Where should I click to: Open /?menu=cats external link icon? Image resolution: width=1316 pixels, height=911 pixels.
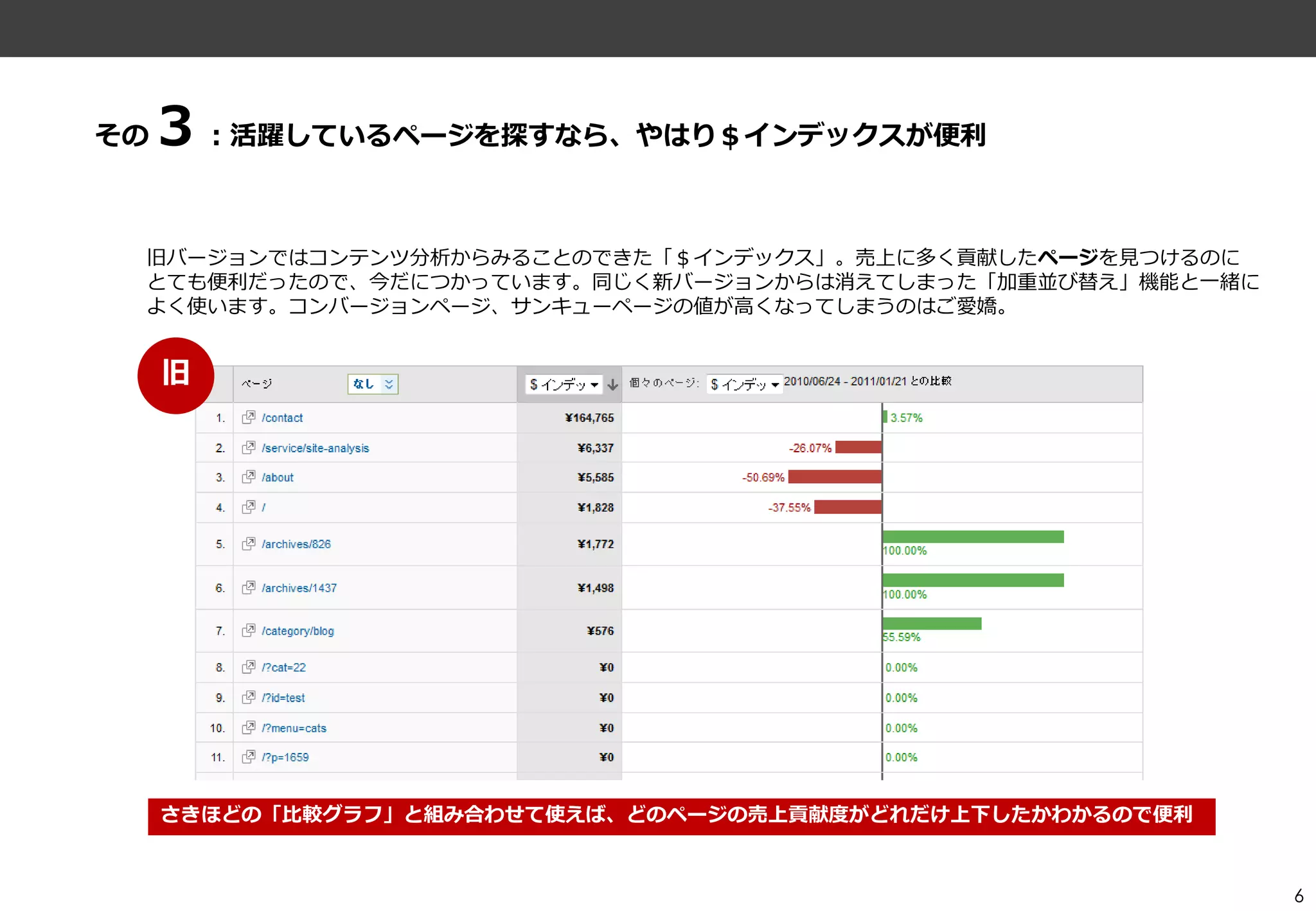[248, 728]
